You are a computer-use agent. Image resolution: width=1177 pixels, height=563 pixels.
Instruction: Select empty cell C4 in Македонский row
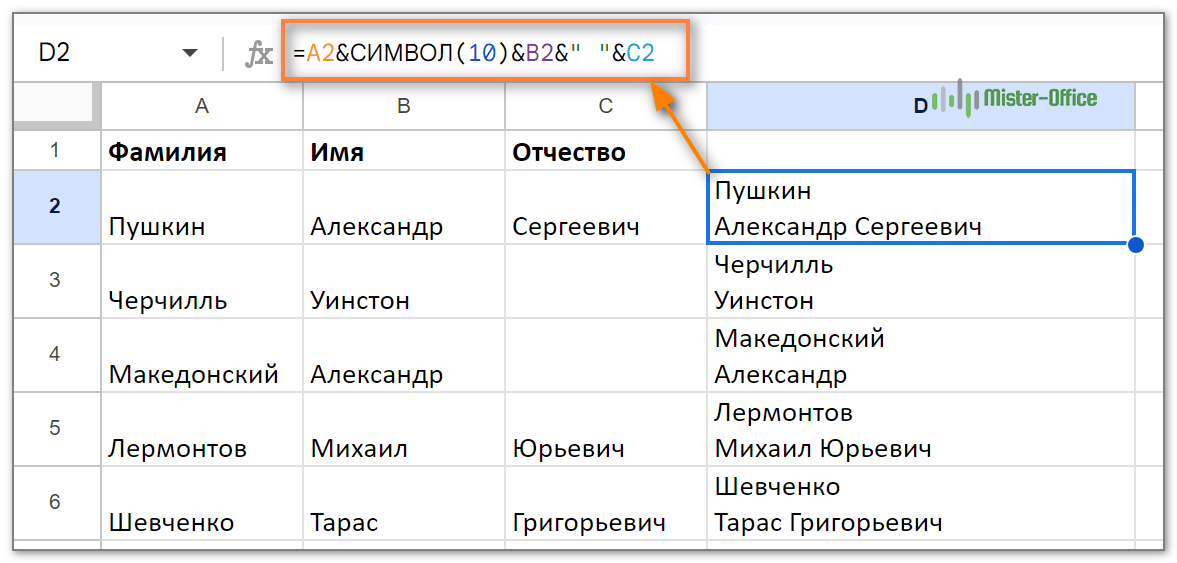click(x=606, y=355)
